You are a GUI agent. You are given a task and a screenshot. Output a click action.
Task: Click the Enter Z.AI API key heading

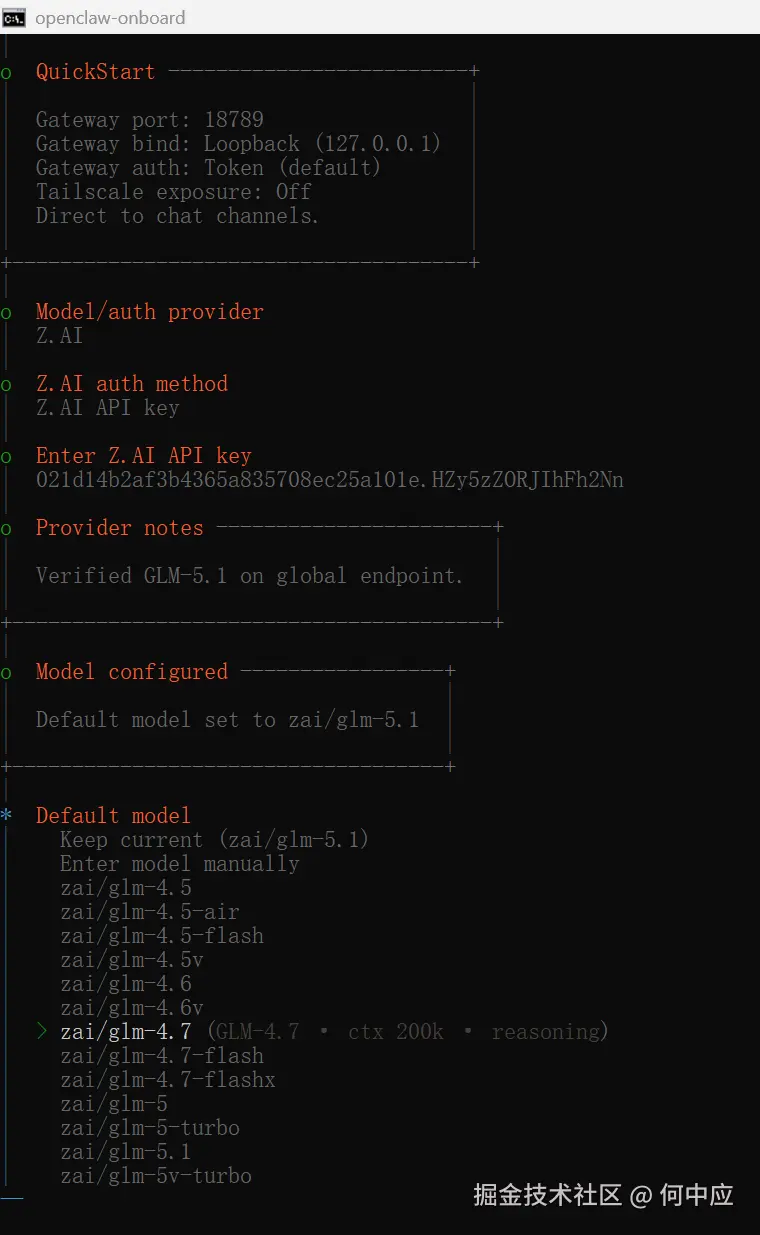point(143,456)
